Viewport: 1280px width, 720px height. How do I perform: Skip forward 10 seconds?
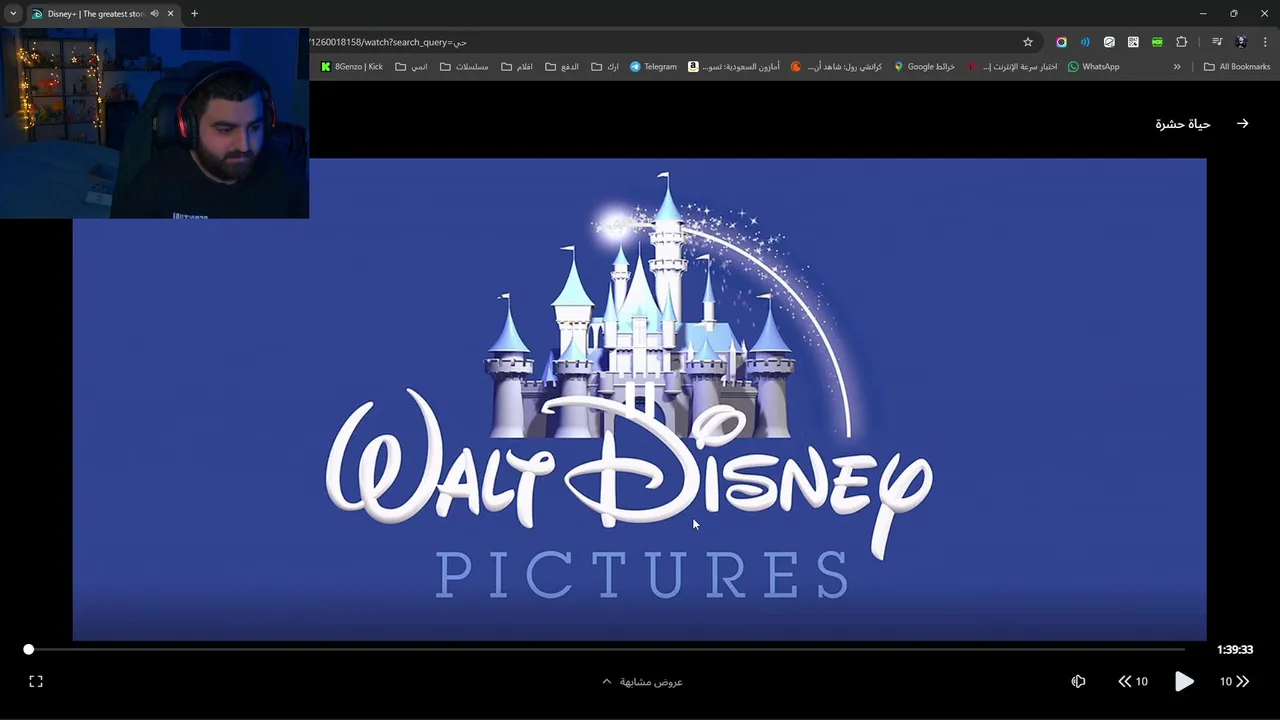click(1235, 681)
